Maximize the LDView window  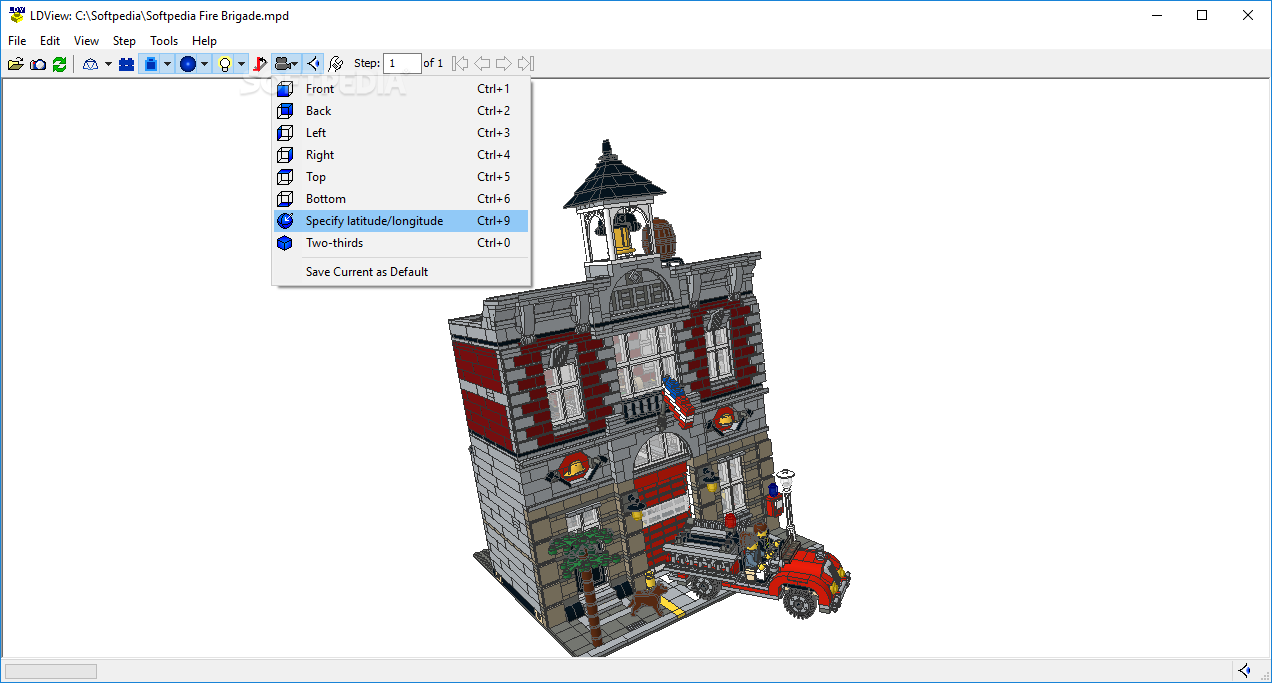(x=1202, y=15)
